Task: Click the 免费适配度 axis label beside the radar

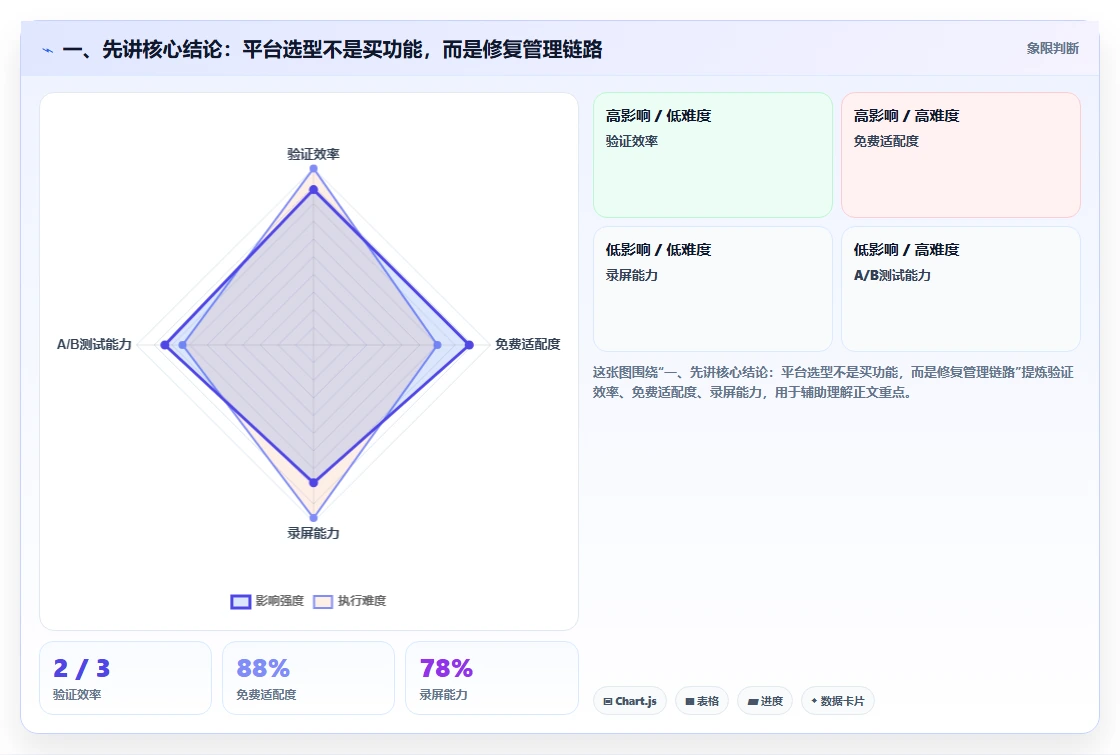Action: (x=528, y=344)
